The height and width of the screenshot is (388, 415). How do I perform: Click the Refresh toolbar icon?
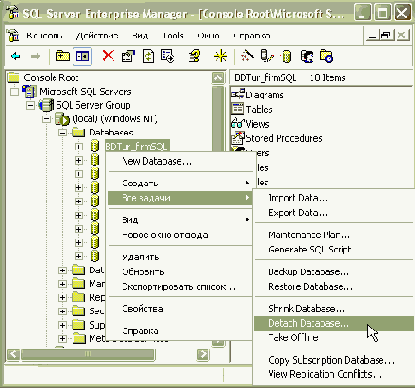tap(148, 56)
